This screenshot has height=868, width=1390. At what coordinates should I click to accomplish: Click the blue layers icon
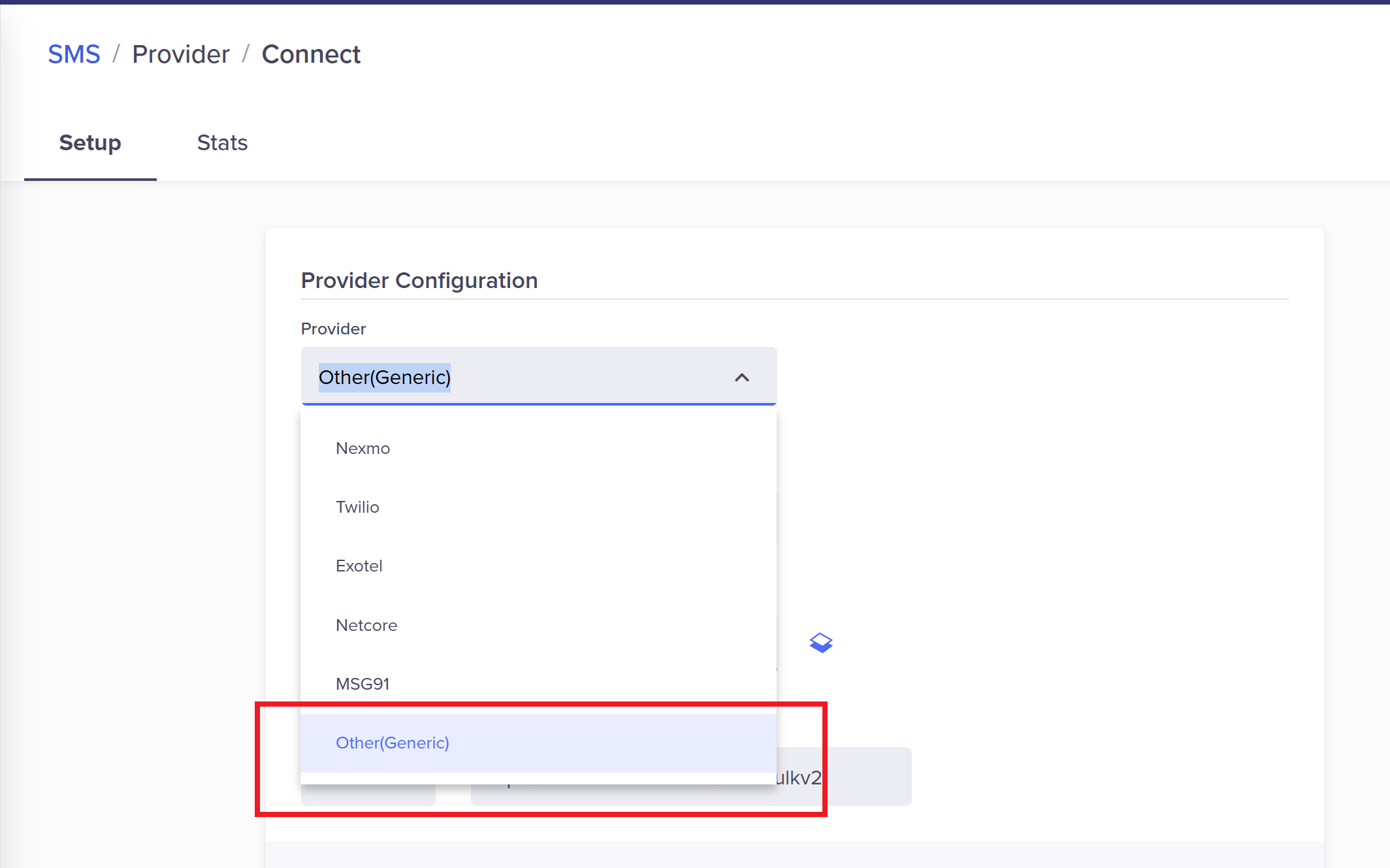pos(820,643)
